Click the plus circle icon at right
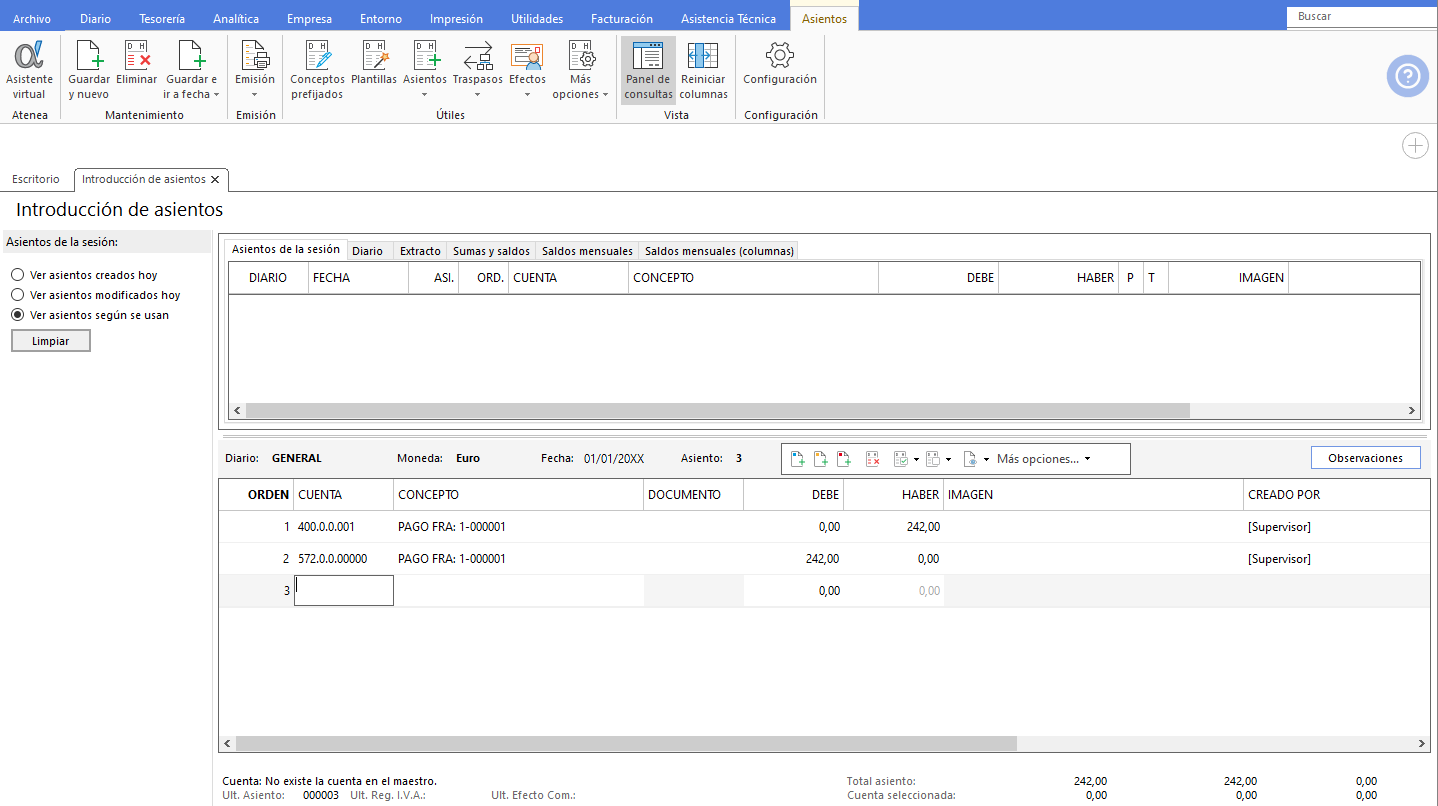Image resolution: width=1438 pixels, height=806 pixels. click(1415, 146)
